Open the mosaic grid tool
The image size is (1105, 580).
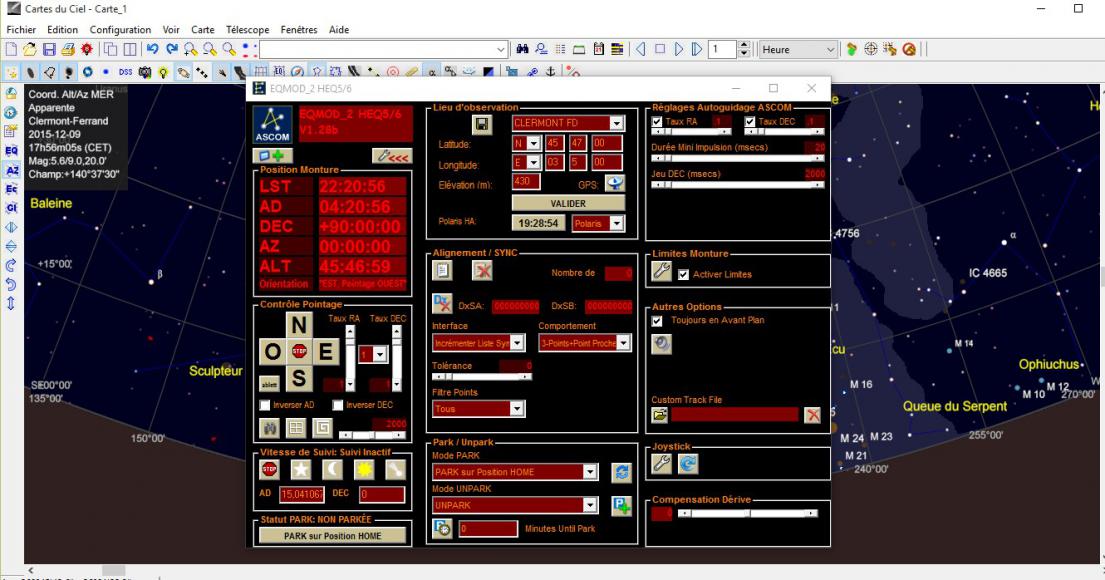[x=296, y=428]
